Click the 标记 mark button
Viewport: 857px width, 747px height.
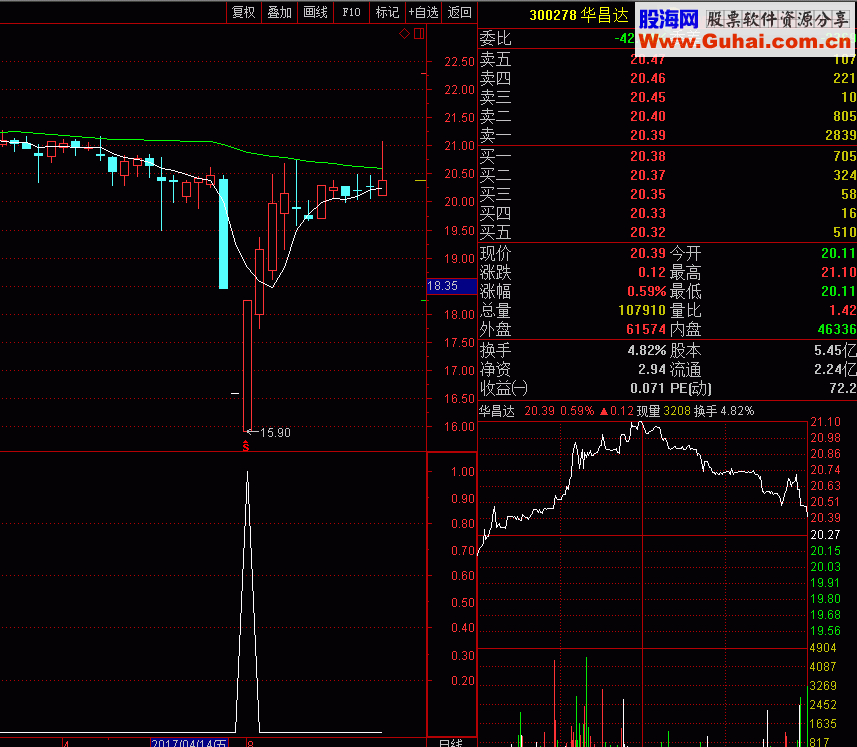click(x=388, y=12)
